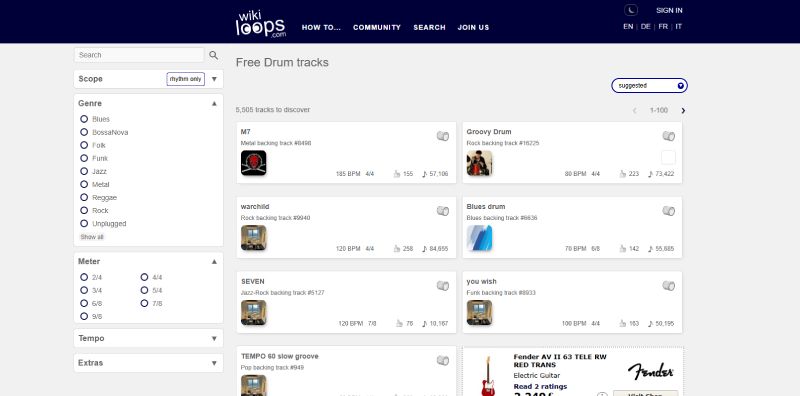Select BossaNova genre filter

point(84,132)
